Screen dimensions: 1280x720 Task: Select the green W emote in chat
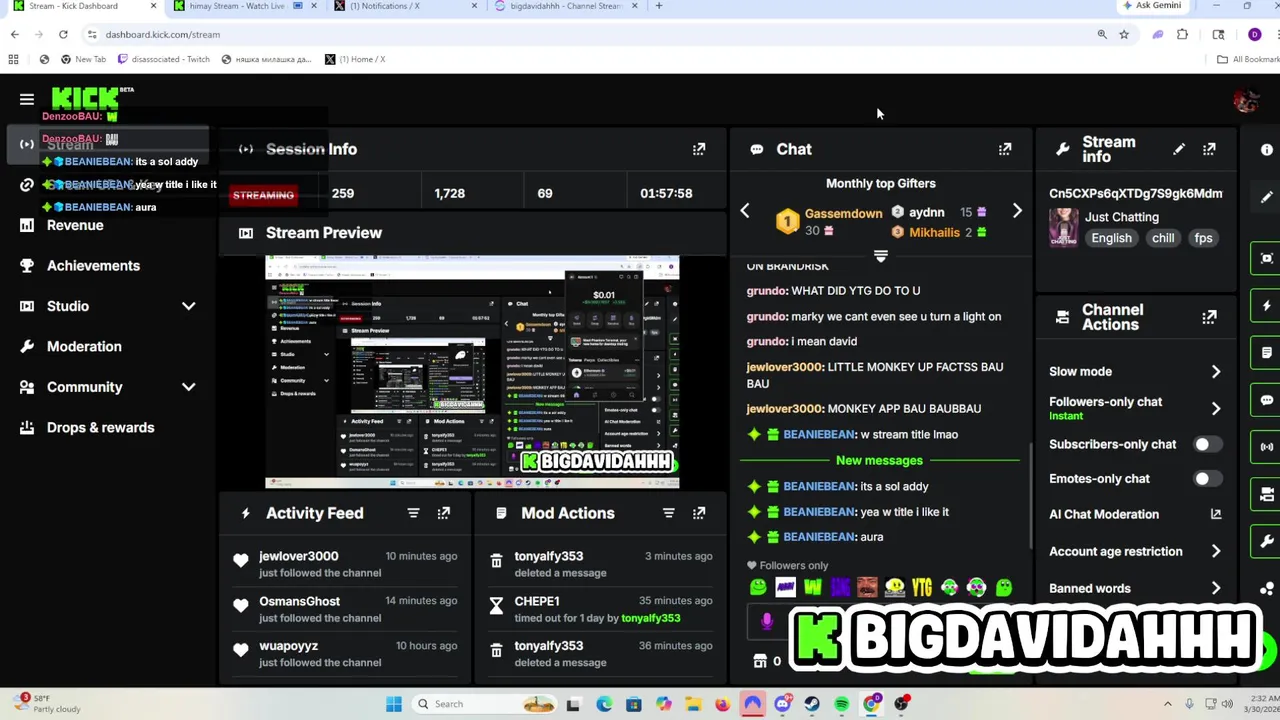pos(812,588)
